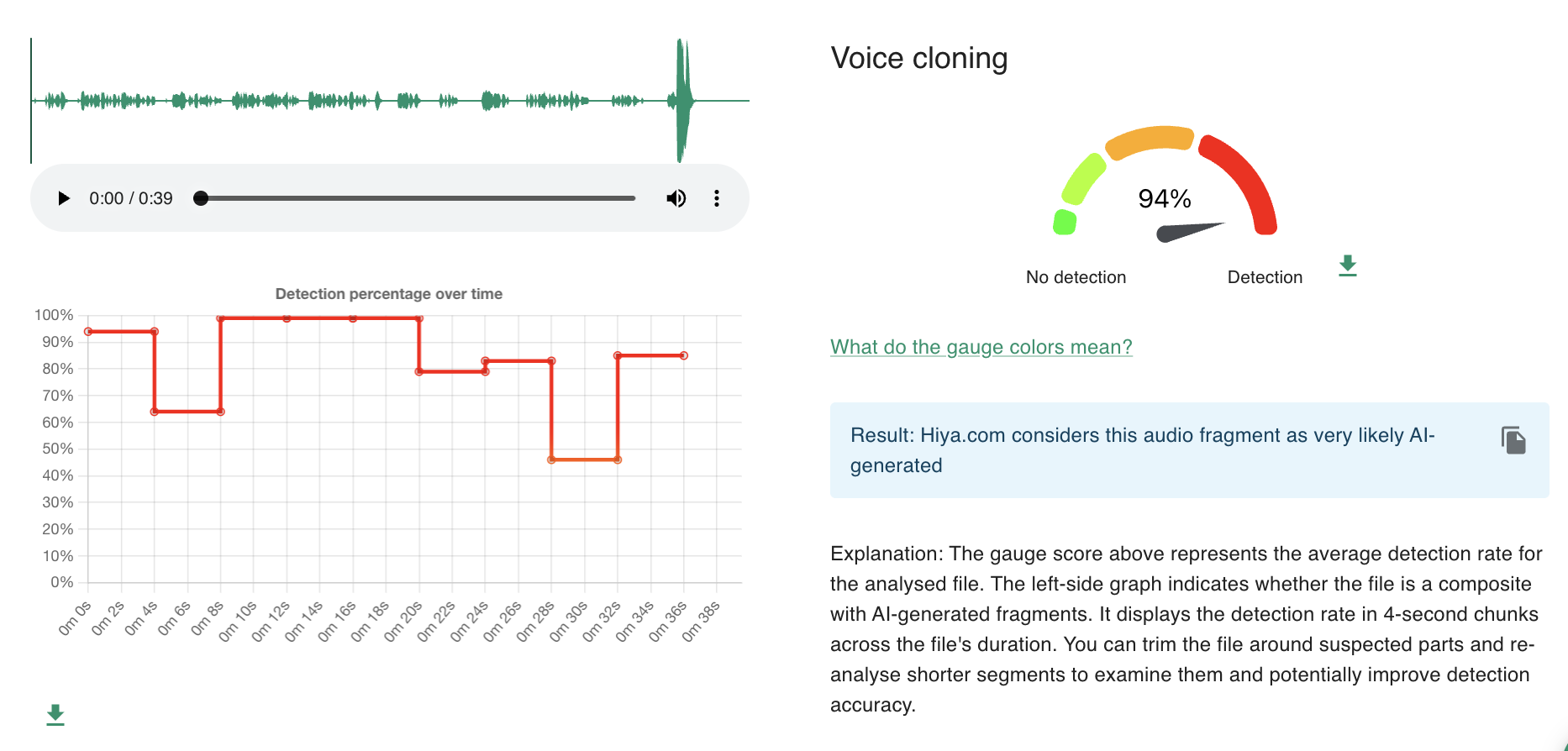Click the audio seek bar thumb
The image size is (1568, 751).
(201, 198)
